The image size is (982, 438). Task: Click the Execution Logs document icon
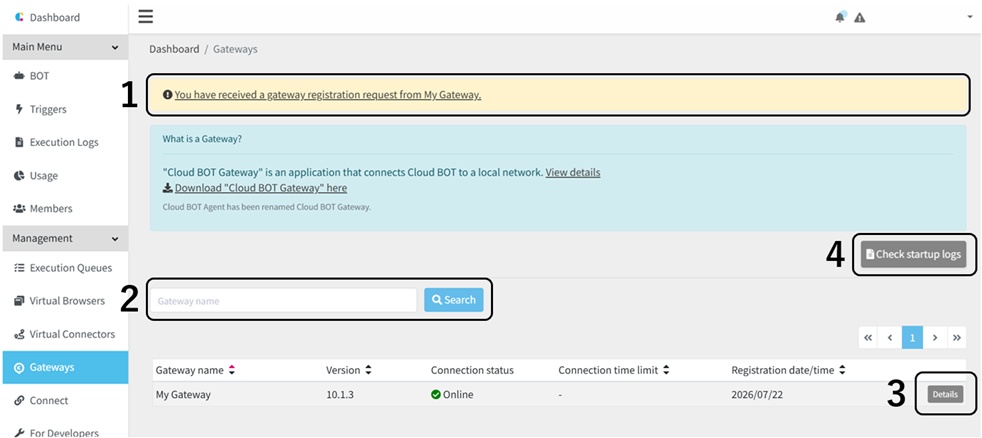pyautogui.click(x=19, y=142)
